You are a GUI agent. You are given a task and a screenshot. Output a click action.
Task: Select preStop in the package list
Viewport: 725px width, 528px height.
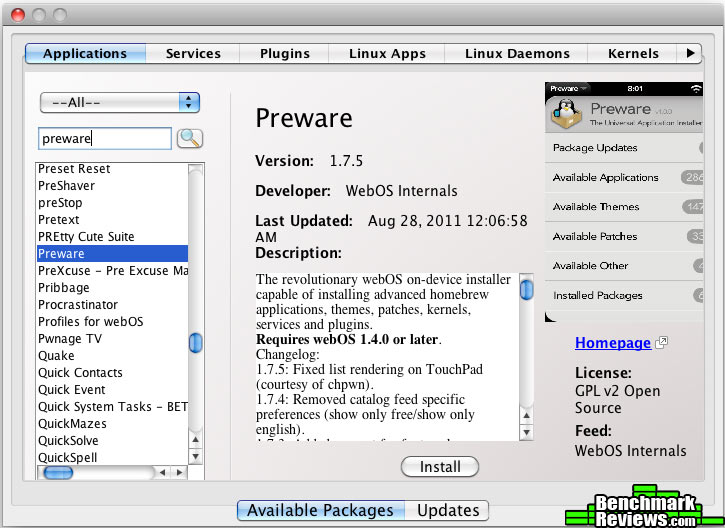(112, 203)
